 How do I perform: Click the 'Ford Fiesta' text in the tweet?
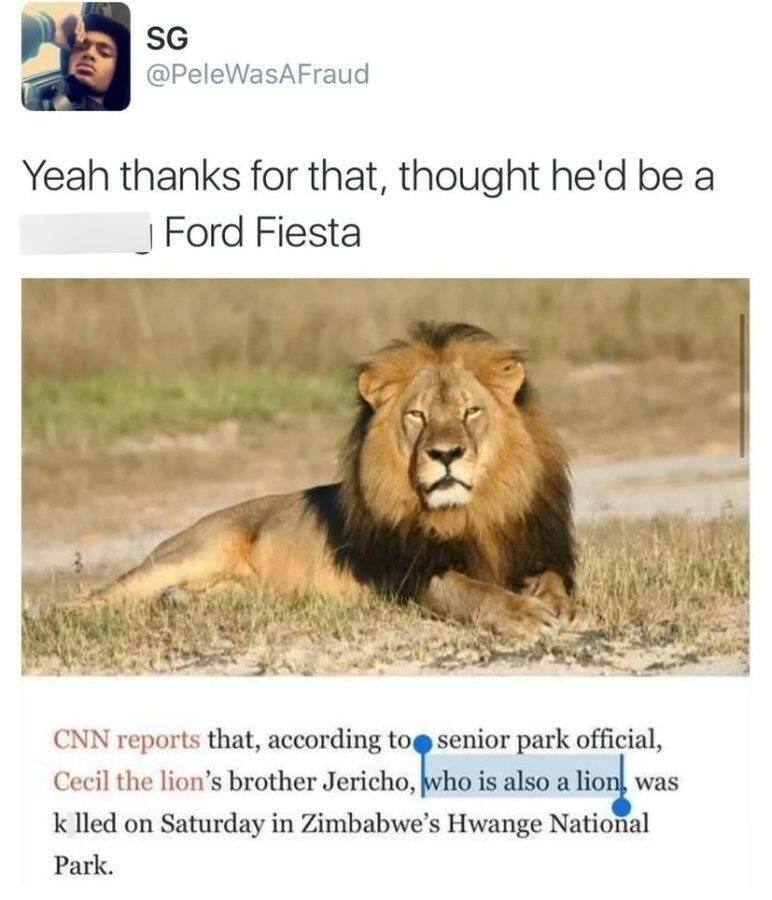point(261,234)
